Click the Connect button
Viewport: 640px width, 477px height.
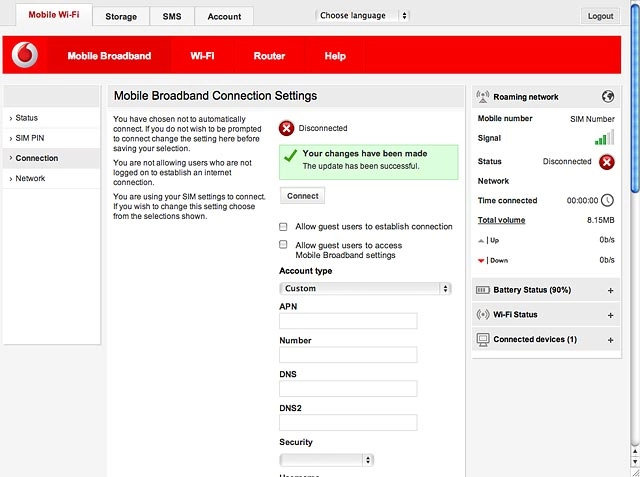(x=302, y=196)
